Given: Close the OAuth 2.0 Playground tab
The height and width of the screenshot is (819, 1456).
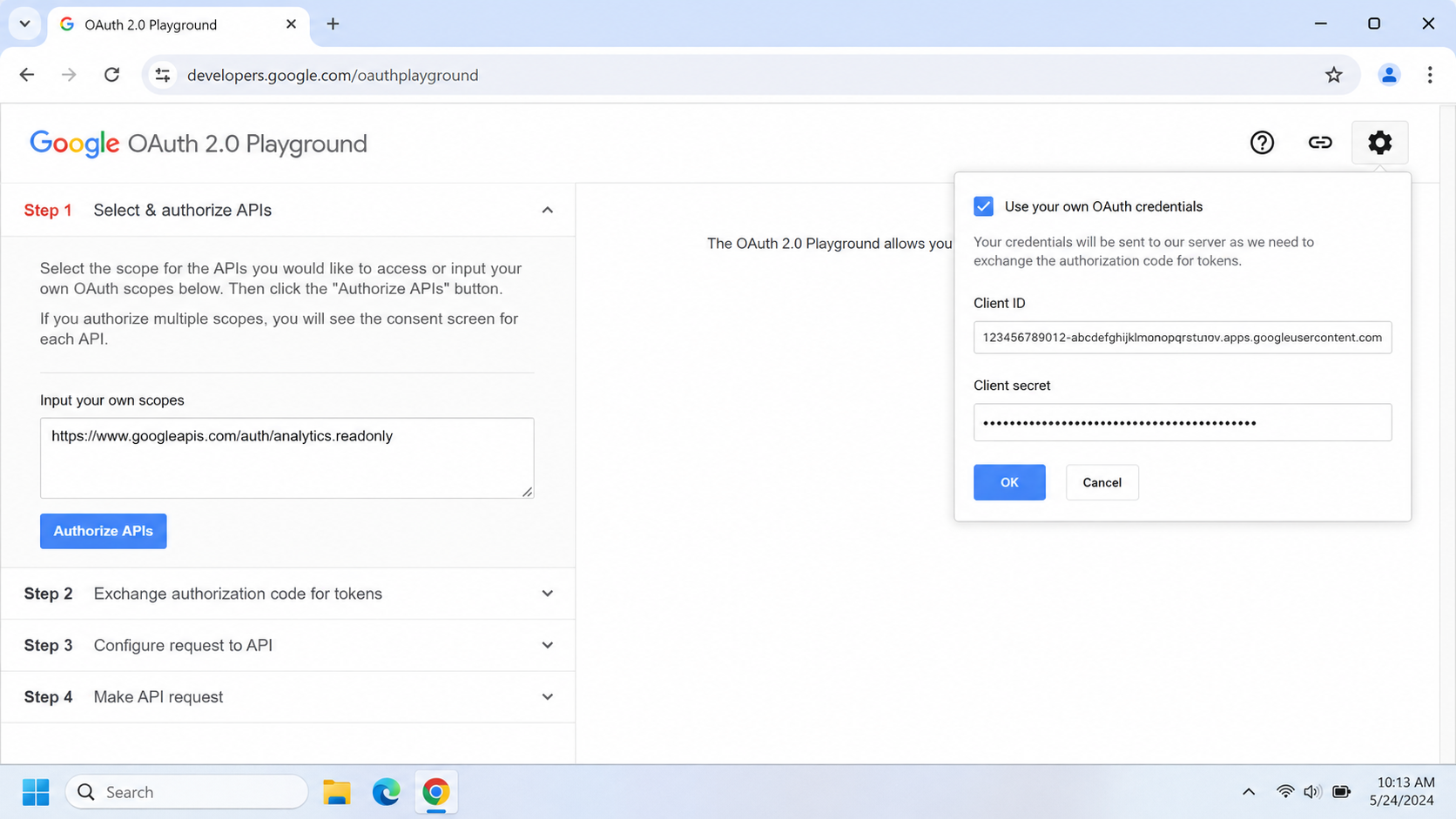Looking at the screenshot, I should (x=291, y=24).
